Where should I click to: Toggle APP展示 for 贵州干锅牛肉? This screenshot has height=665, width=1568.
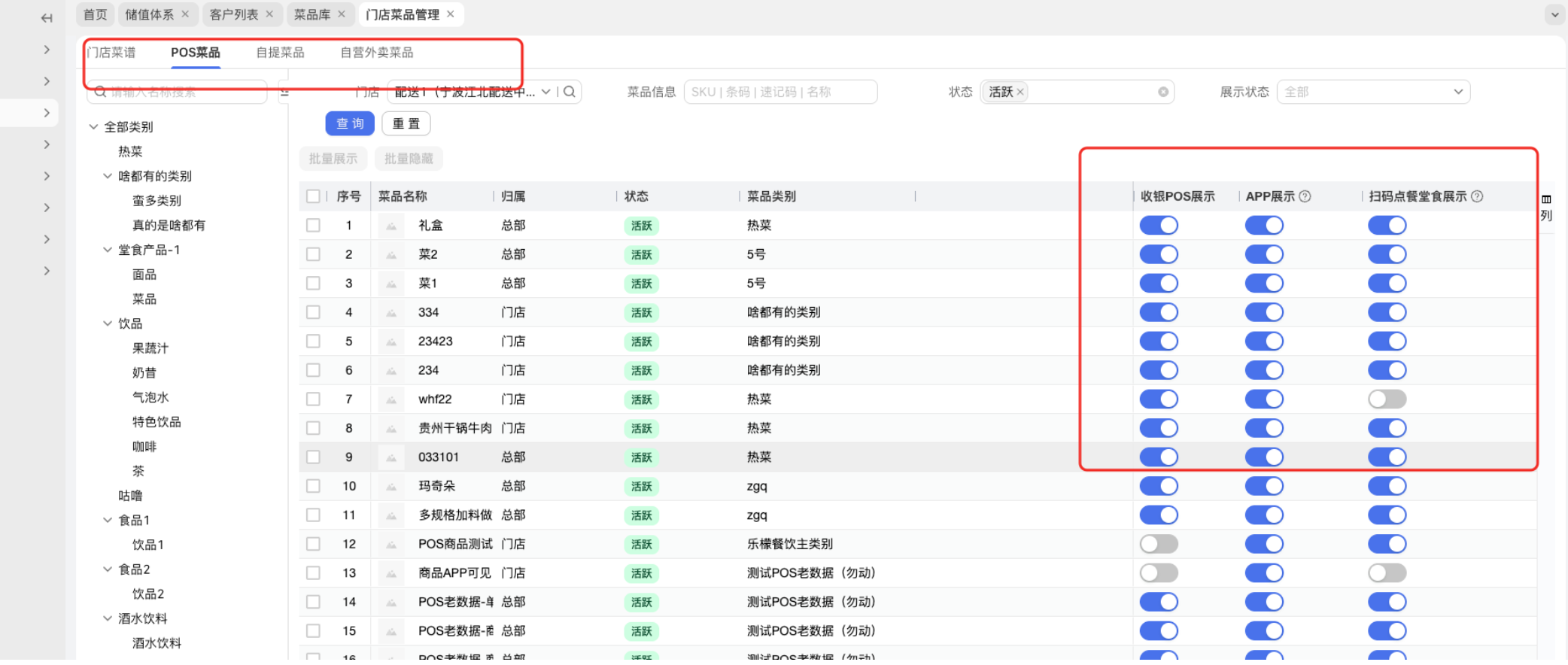tap(1264, 428)
